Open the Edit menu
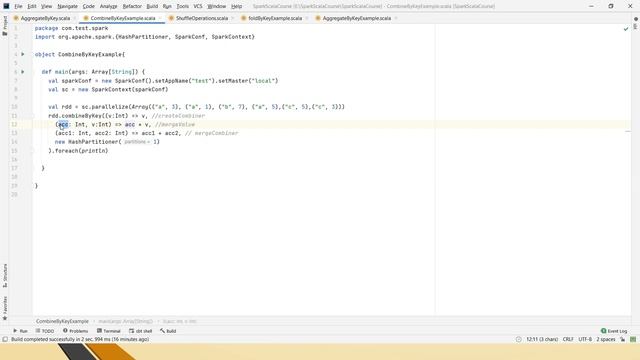 (32, 7)
